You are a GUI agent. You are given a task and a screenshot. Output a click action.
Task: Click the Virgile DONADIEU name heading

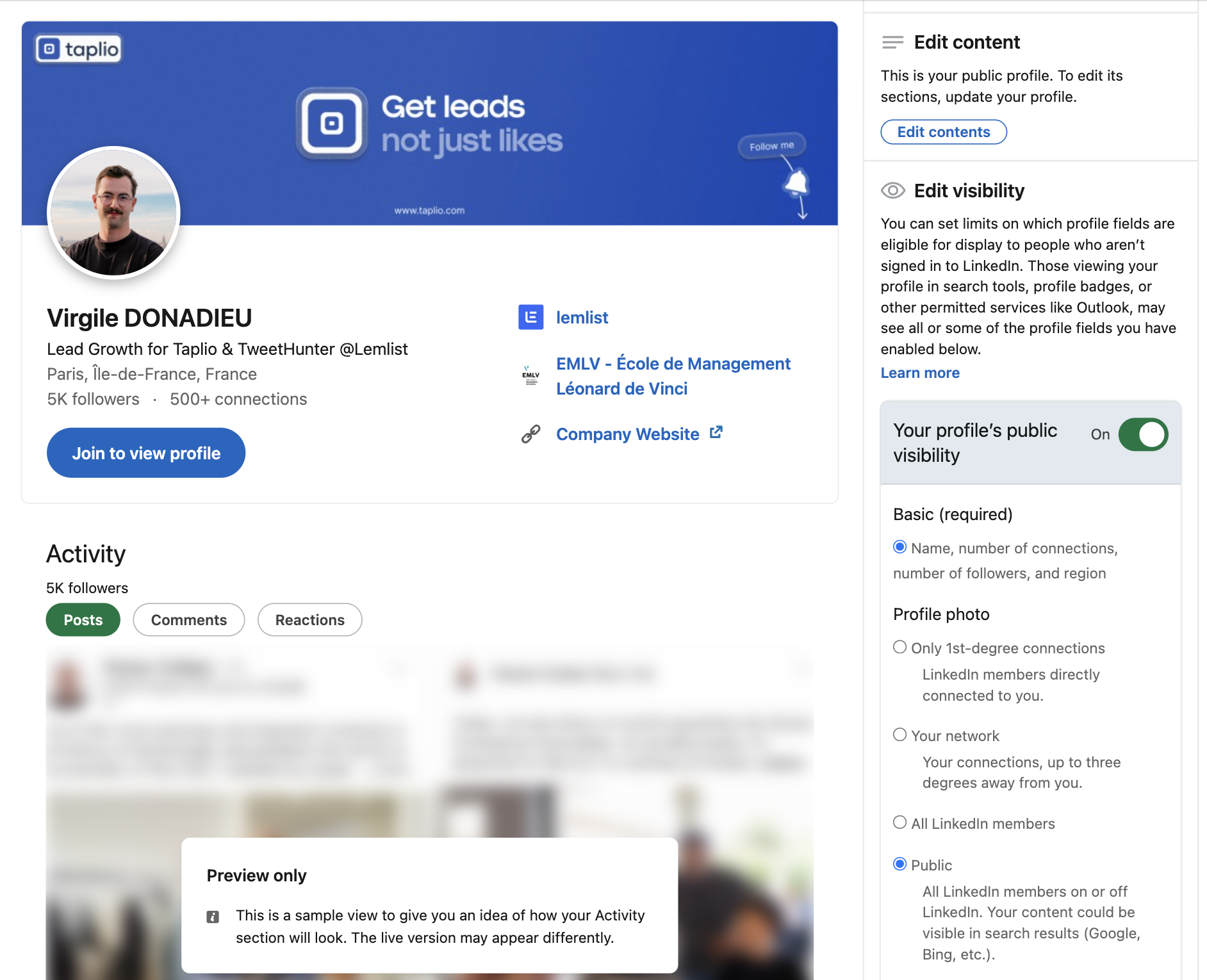149,318
